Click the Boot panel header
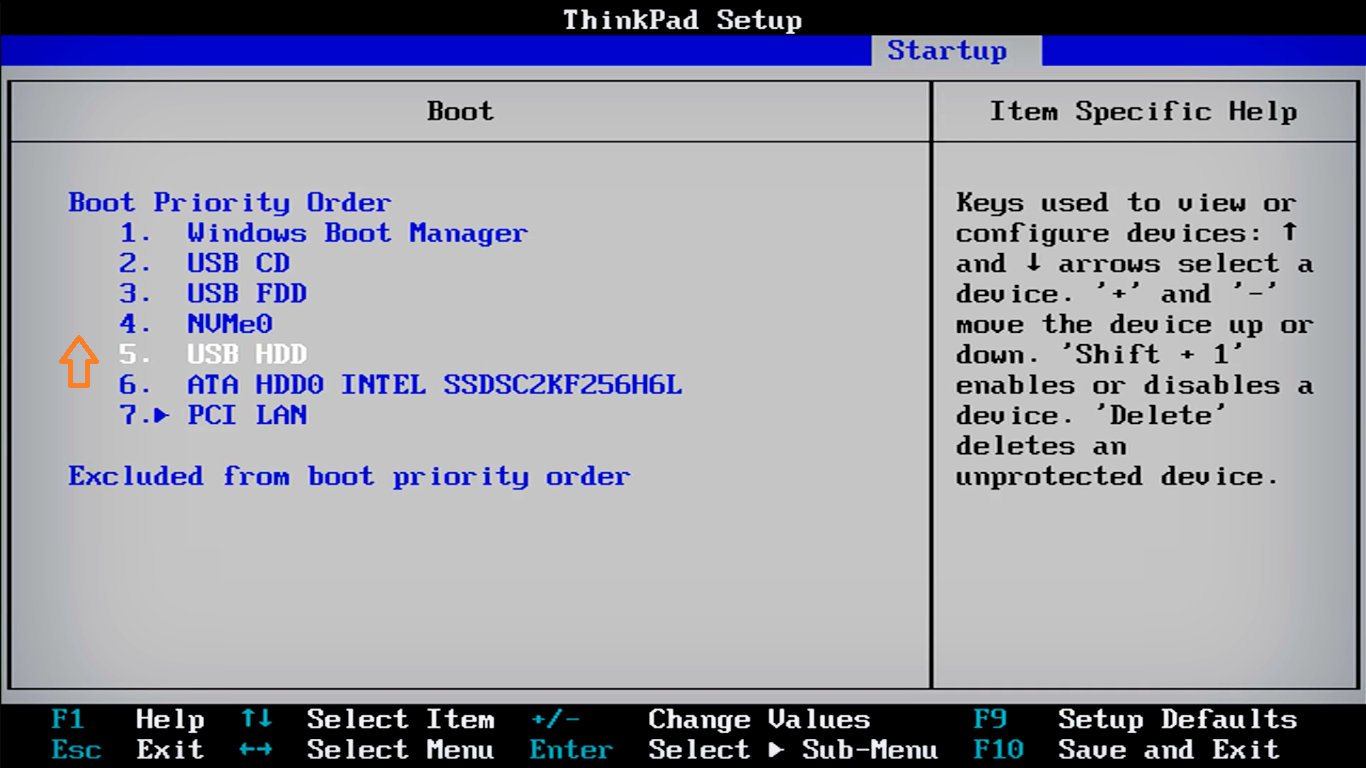 [x=460, y=111]
